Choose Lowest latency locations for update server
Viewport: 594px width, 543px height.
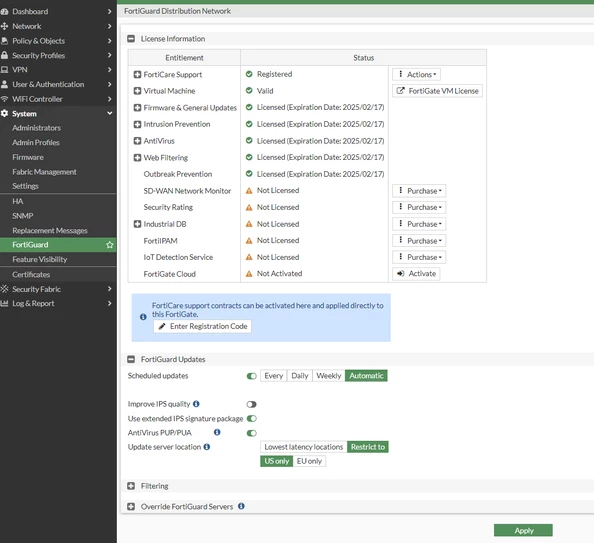click(x=303, y=447)
